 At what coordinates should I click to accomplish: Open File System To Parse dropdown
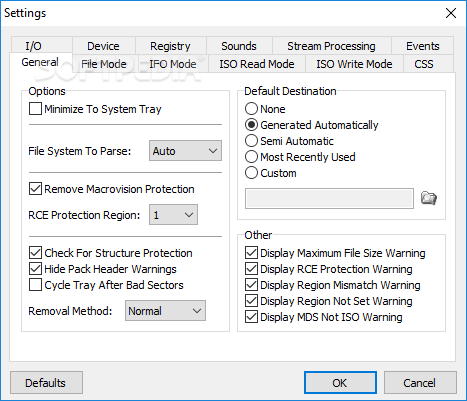185,151
